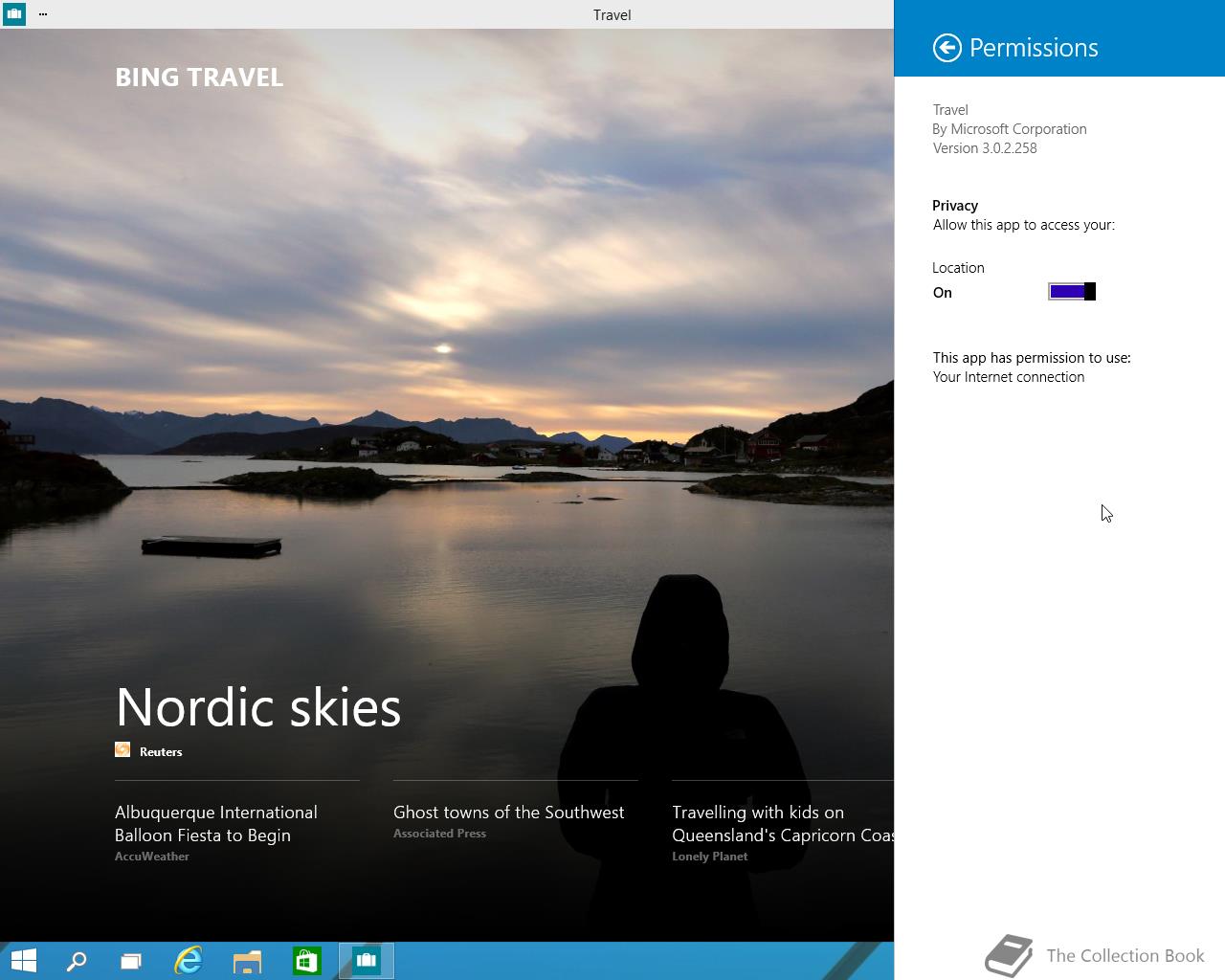The width and height of the screenshot is (1225, 980).
Task: Launch Internet Explorer from taskbar
Action: point(189,960)
